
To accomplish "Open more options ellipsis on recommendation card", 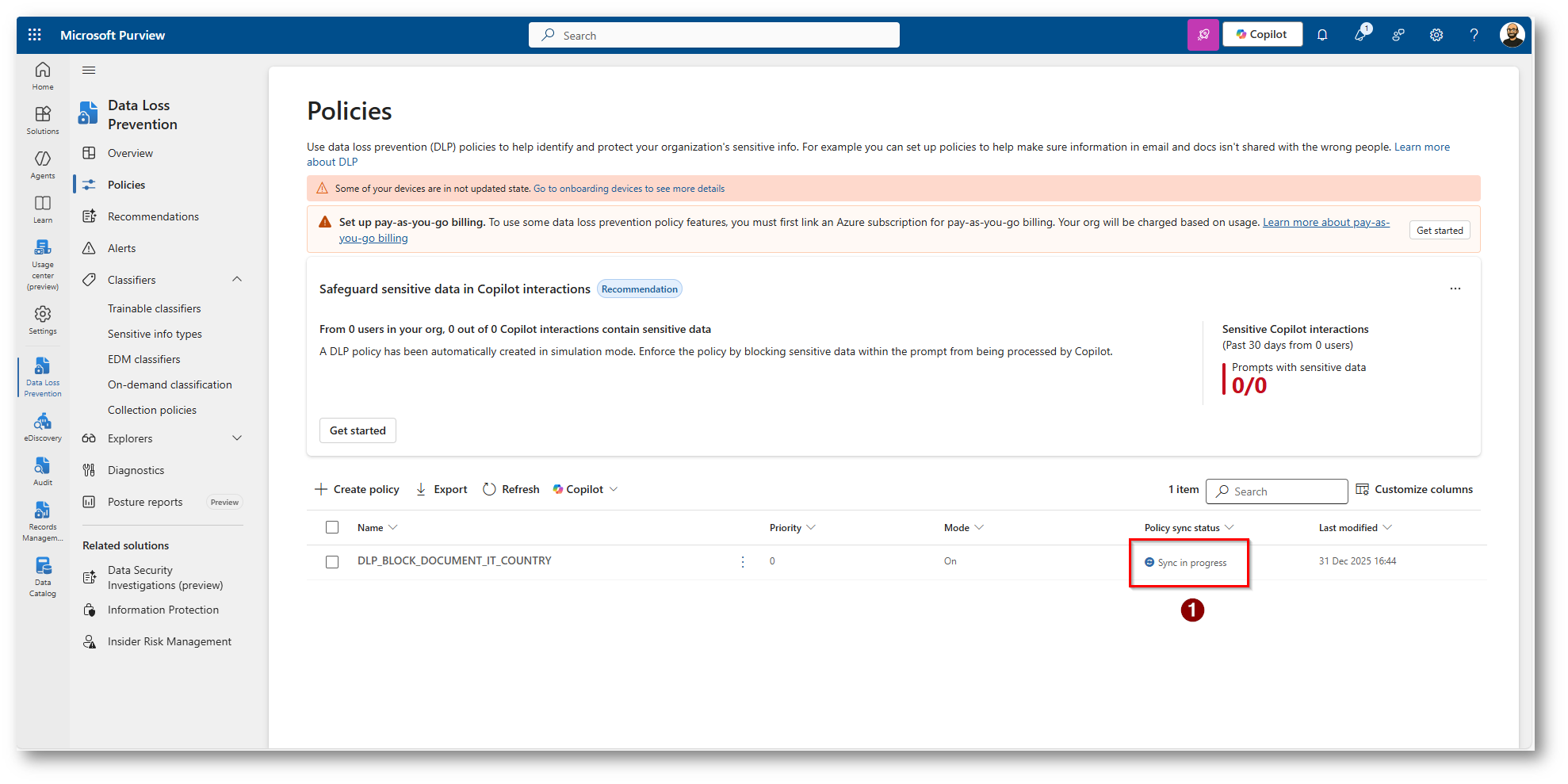I will point(1455,289).
